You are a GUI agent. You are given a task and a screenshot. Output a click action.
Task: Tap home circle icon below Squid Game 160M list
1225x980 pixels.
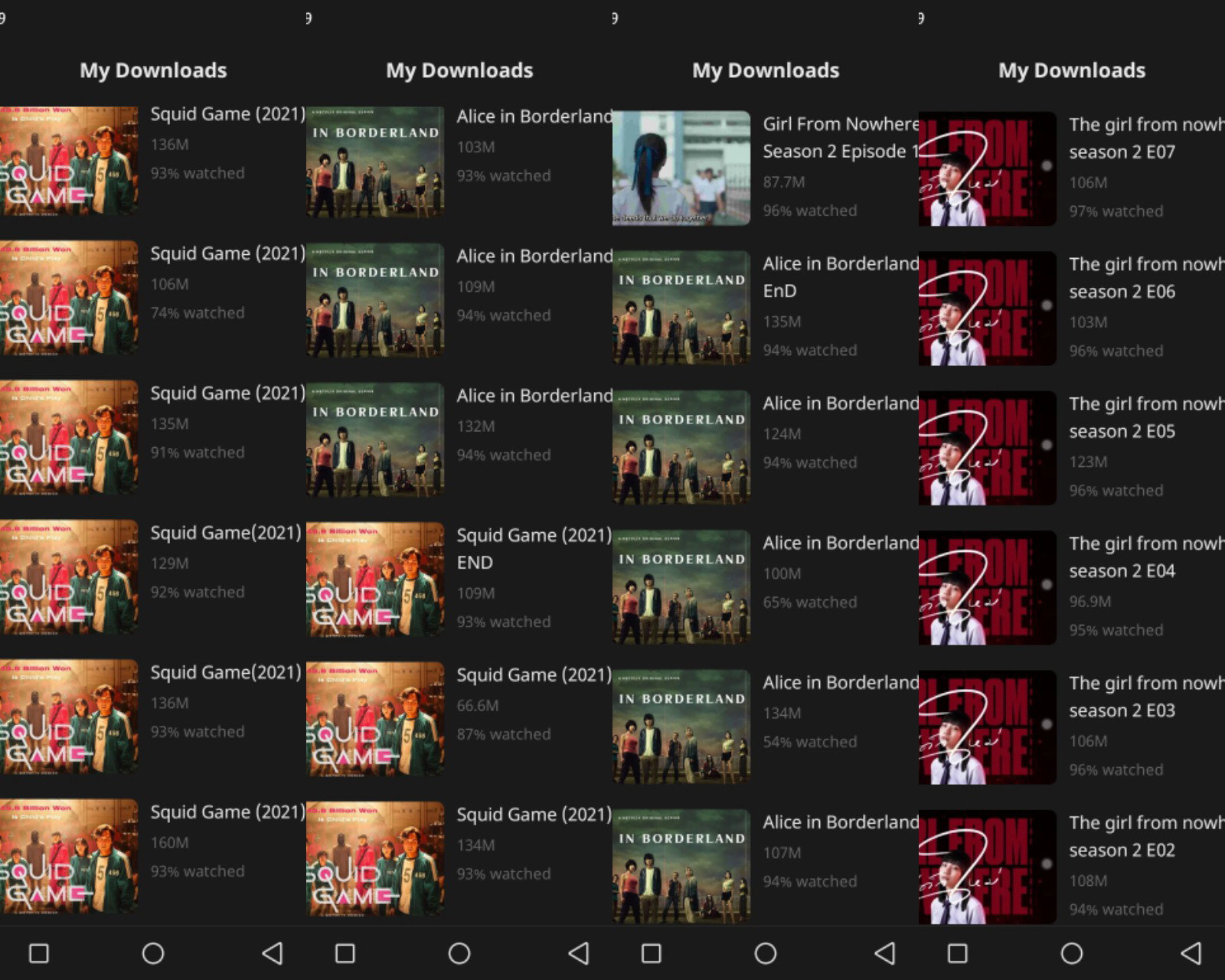coord(153,953)
